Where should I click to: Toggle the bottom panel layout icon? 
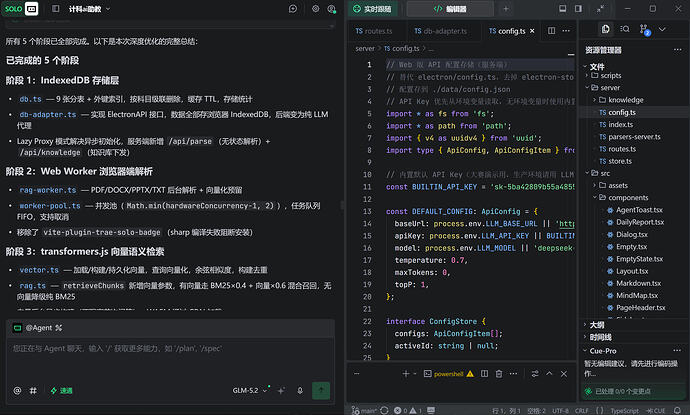[562, 9]
